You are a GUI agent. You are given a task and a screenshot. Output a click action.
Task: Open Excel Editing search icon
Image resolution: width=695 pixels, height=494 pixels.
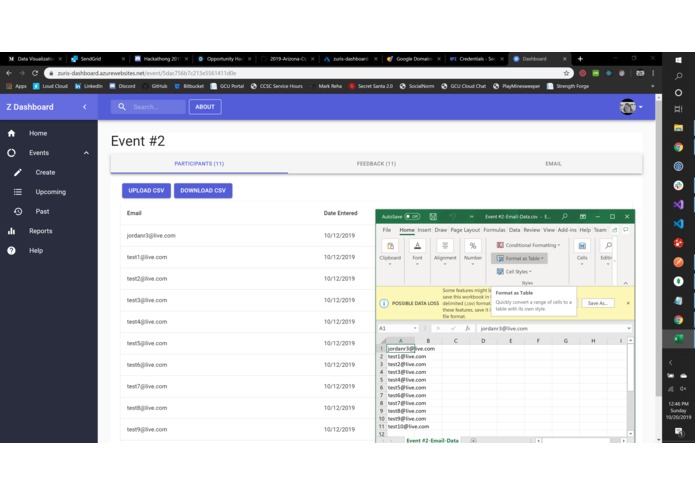(x=608, y=246)
